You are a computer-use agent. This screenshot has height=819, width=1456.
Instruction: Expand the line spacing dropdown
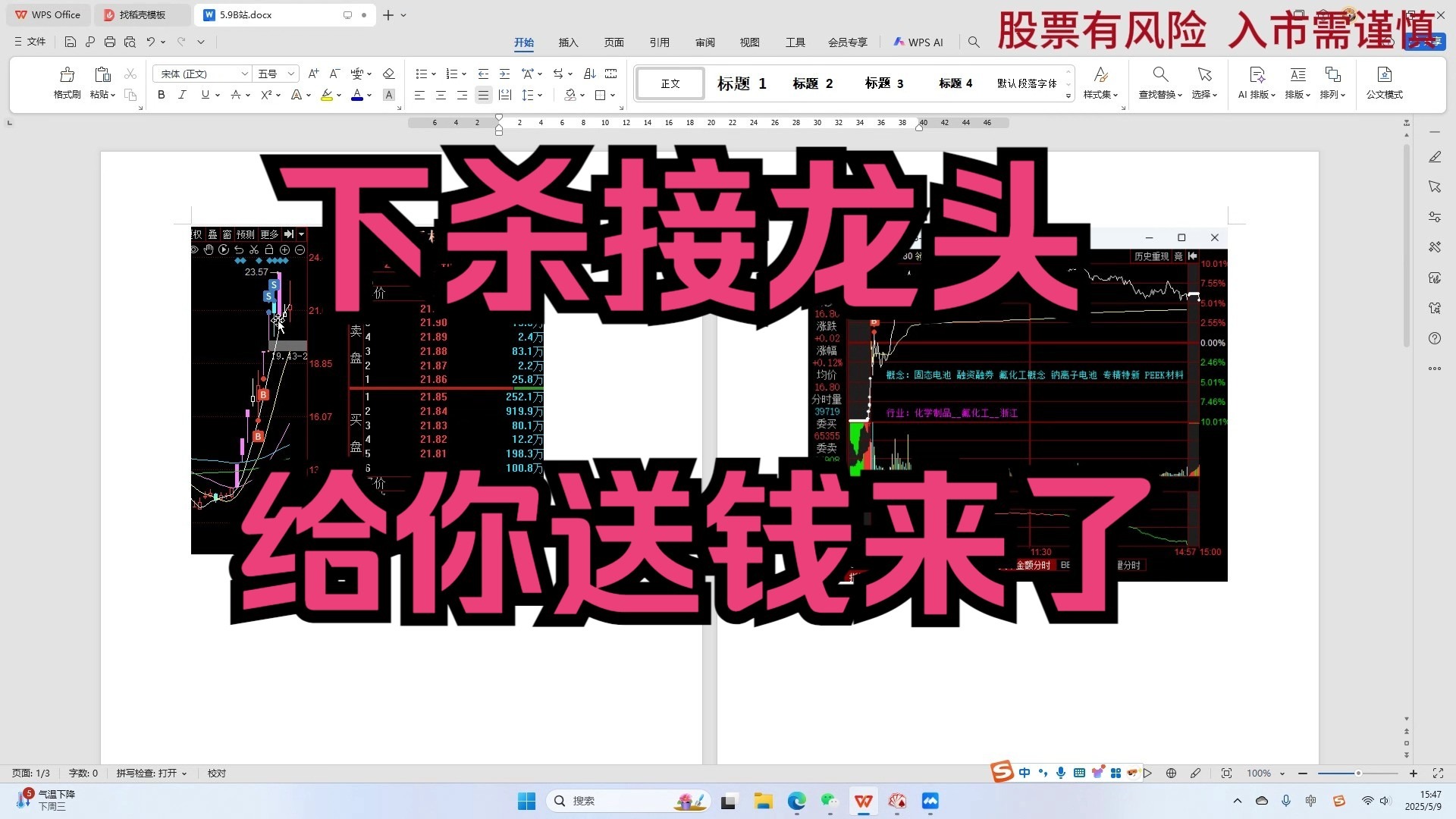540,96
